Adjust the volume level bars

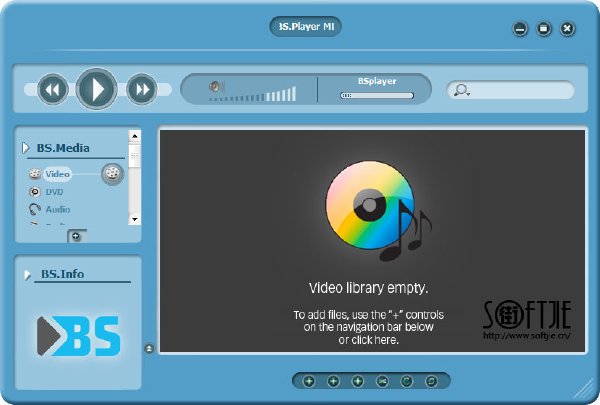click(x=253, y=95)
